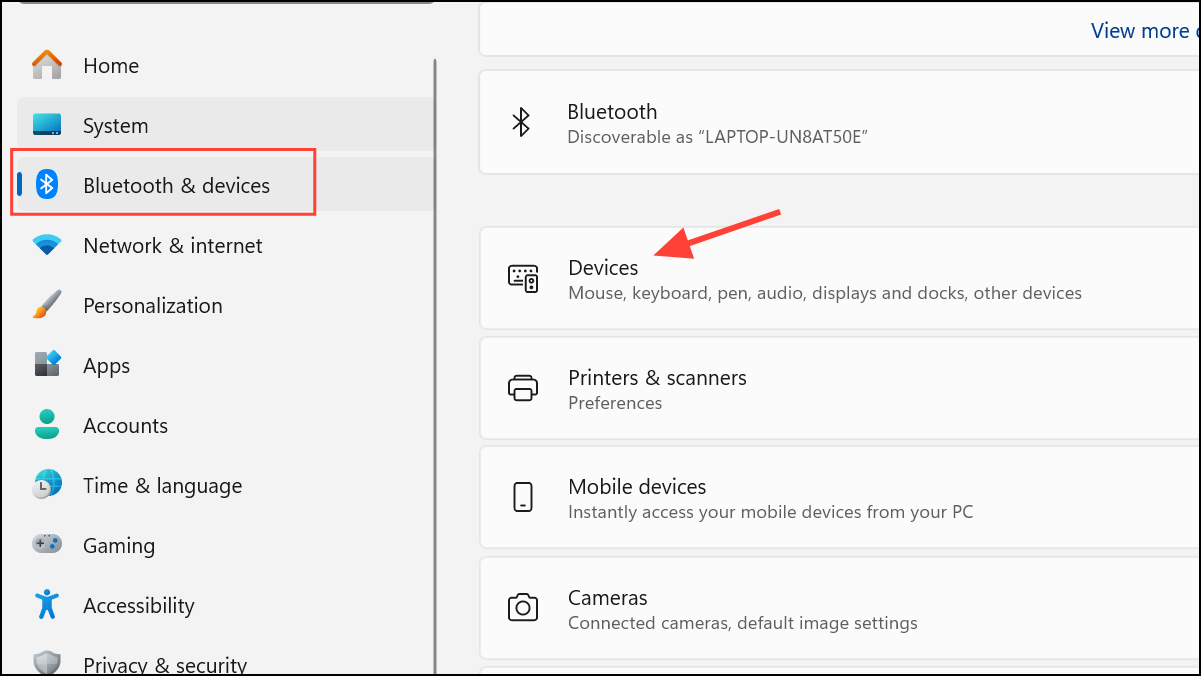Click the Home house icon in sidebar

[47, 64]
